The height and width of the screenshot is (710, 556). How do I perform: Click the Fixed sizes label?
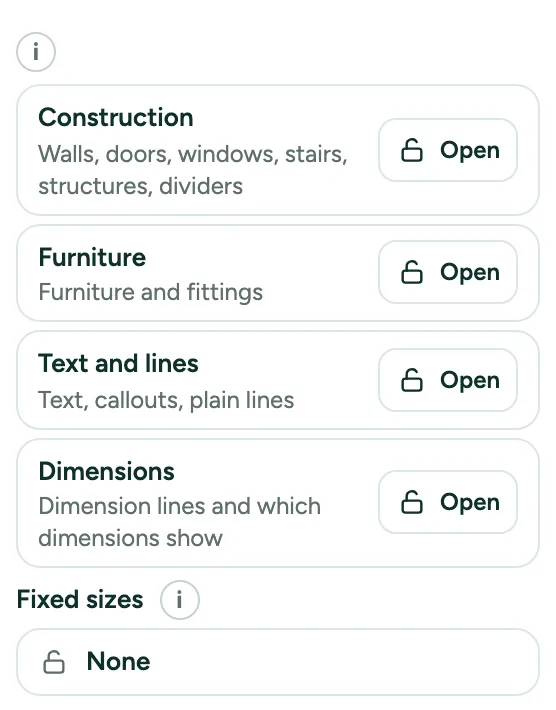[80, 600]
